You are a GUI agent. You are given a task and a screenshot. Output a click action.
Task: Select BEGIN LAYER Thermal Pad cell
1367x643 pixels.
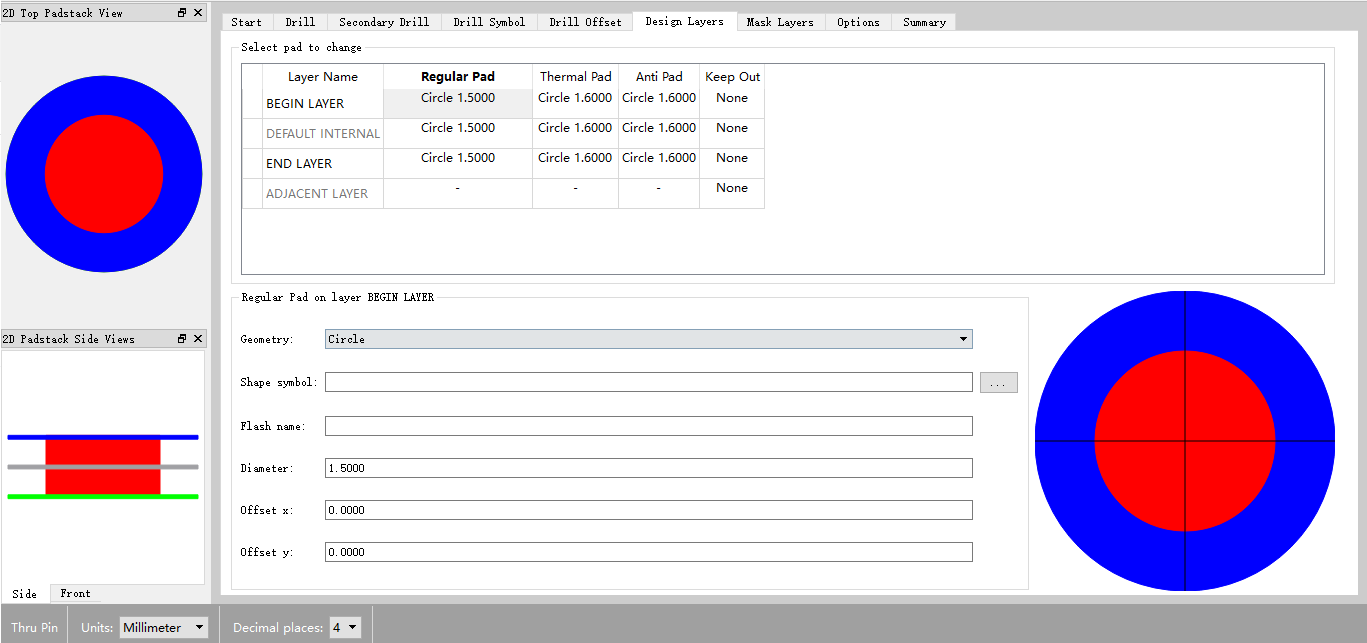pos(575,104)
